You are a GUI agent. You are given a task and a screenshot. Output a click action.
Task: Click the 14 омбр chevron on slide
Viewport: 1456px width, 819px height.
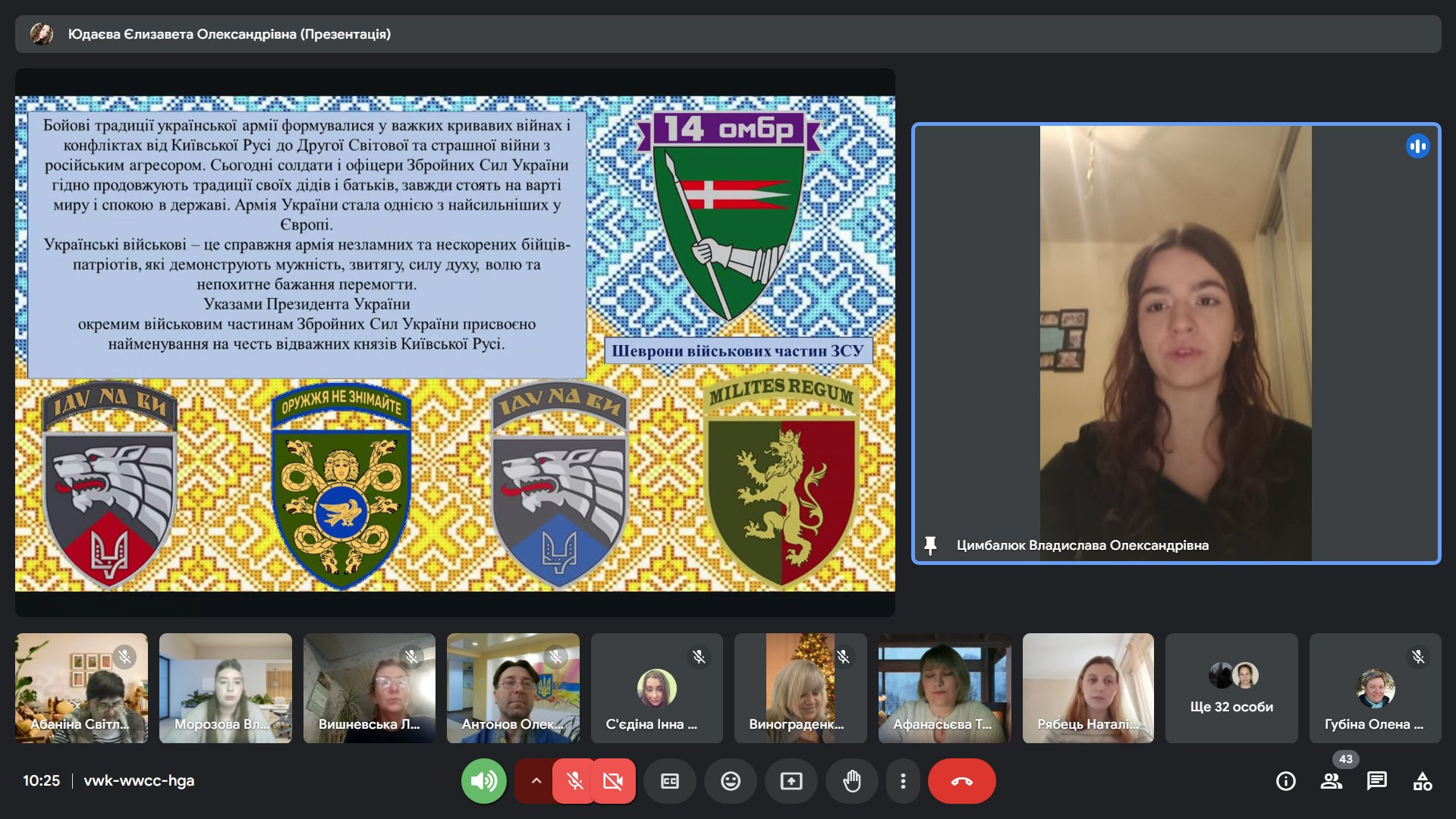(x=729, y=216)
